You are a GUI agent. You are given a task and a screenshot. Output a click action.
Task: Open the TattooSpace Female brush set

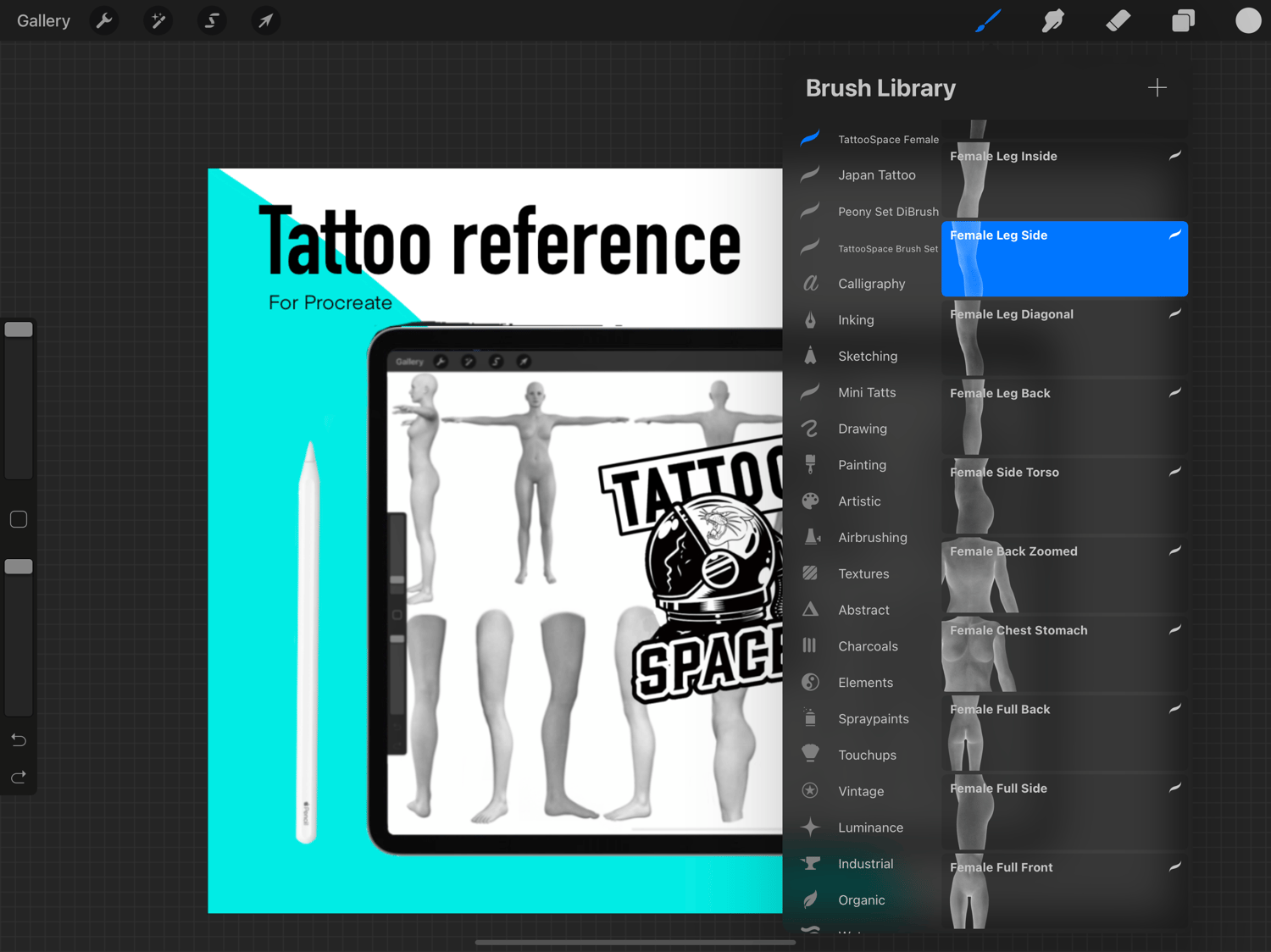[x=869, y=139]
